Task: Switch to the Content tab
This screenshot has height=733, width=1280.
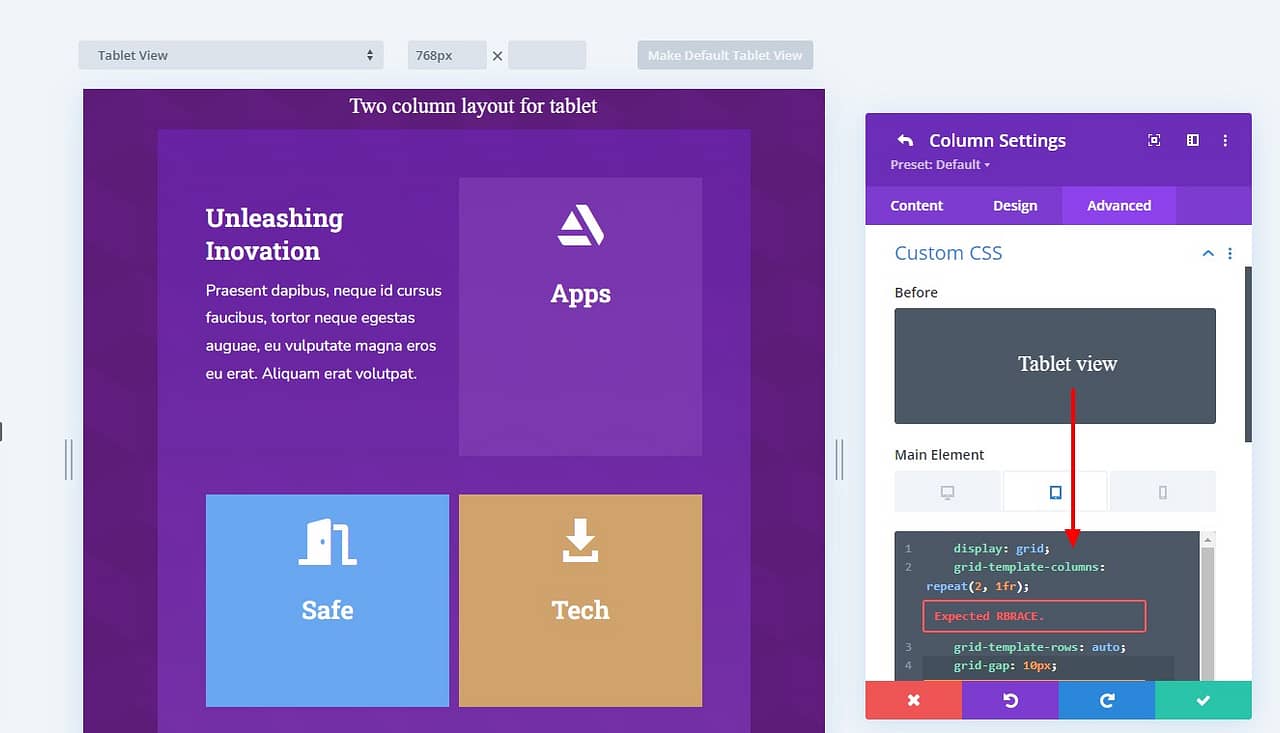Action: [916, 206]
